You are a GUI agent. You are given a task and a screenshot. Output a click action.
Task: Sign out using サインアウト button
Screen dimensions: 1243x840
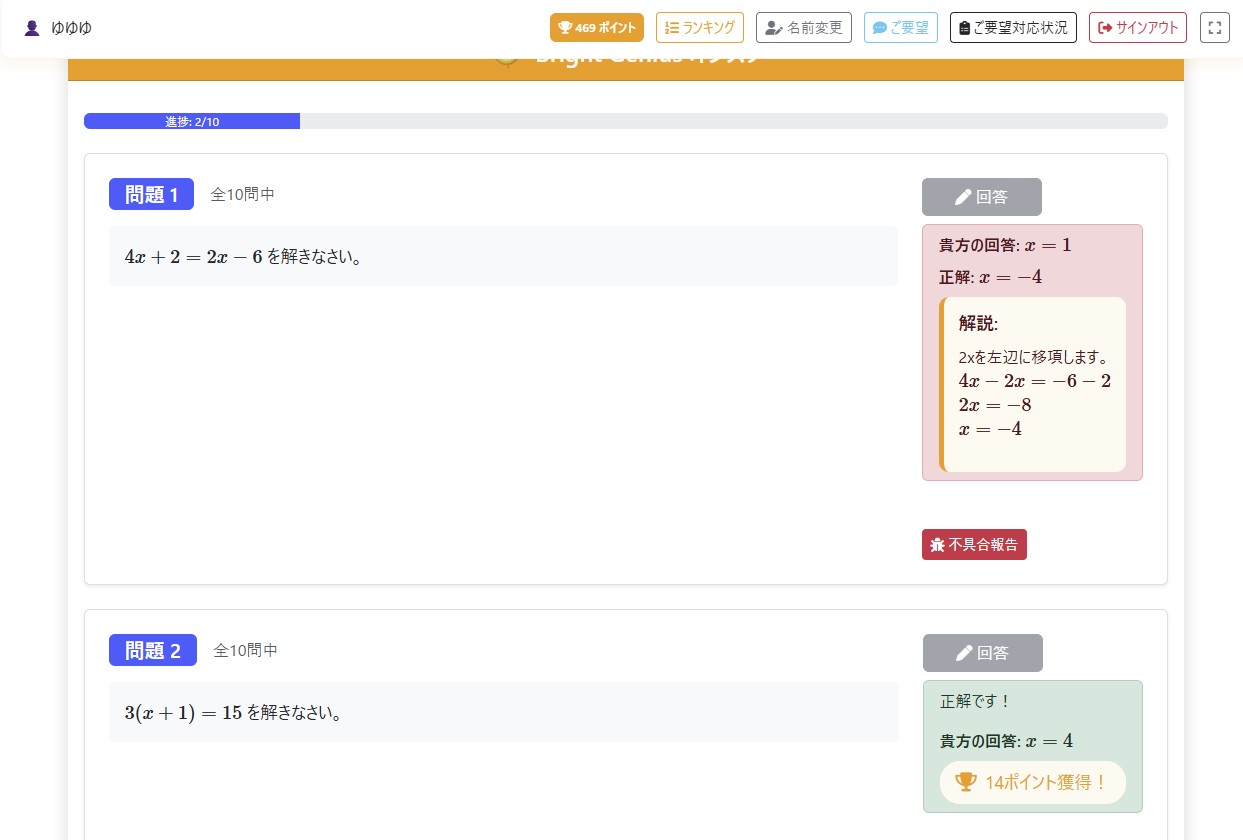tap(1137, 28)
